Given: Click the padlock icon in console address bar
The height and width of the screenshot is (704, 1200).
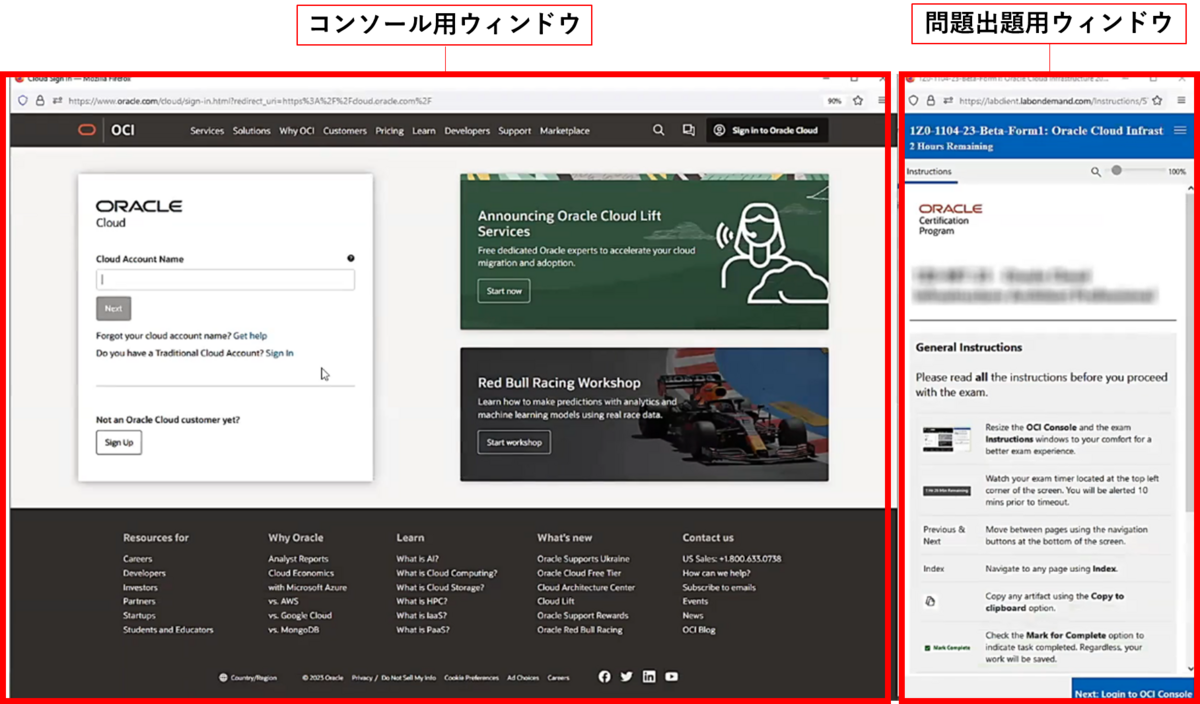Looking at the screenshot, I should pyautogui.click(x=40, y=101).
